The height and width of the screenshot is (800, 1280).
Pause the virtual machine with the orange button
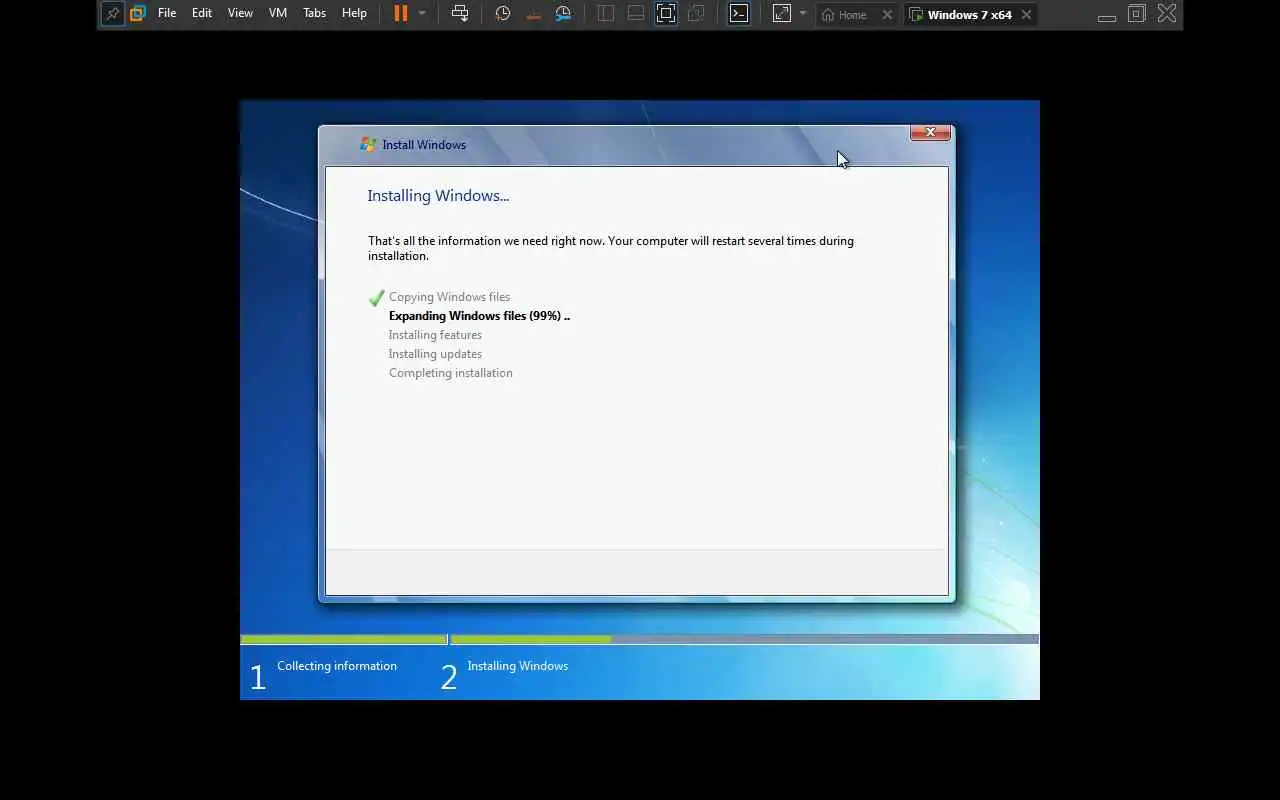coord(401,14)
